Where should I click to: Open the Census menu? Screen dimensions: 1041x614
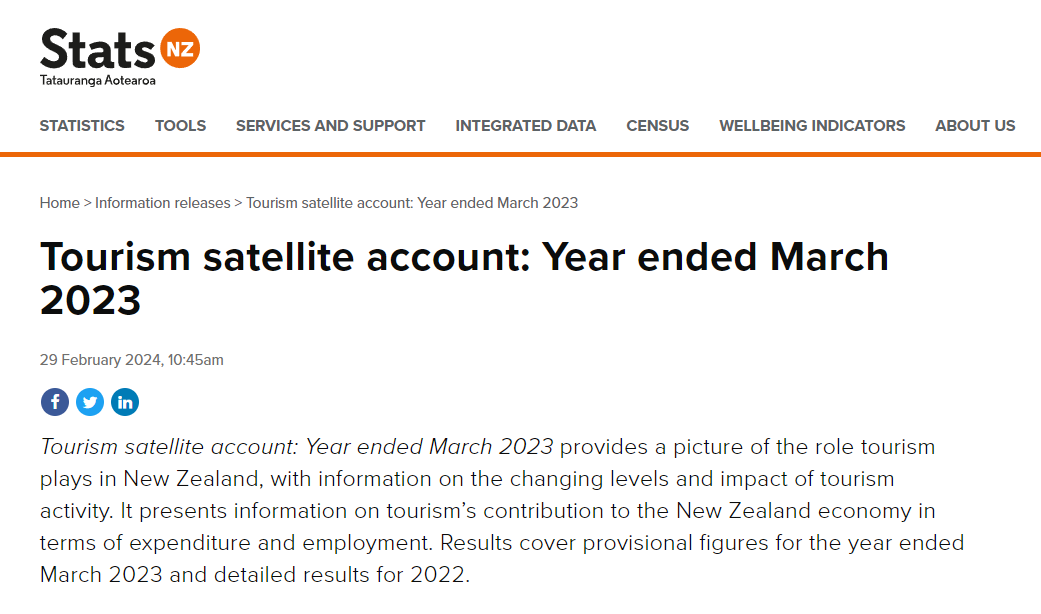click(x=658, y=125)
